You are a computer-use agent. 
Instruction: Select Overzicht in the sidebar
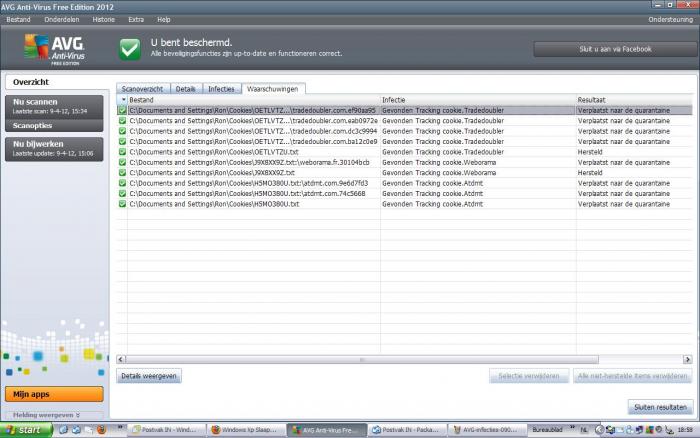coord(57,82)
